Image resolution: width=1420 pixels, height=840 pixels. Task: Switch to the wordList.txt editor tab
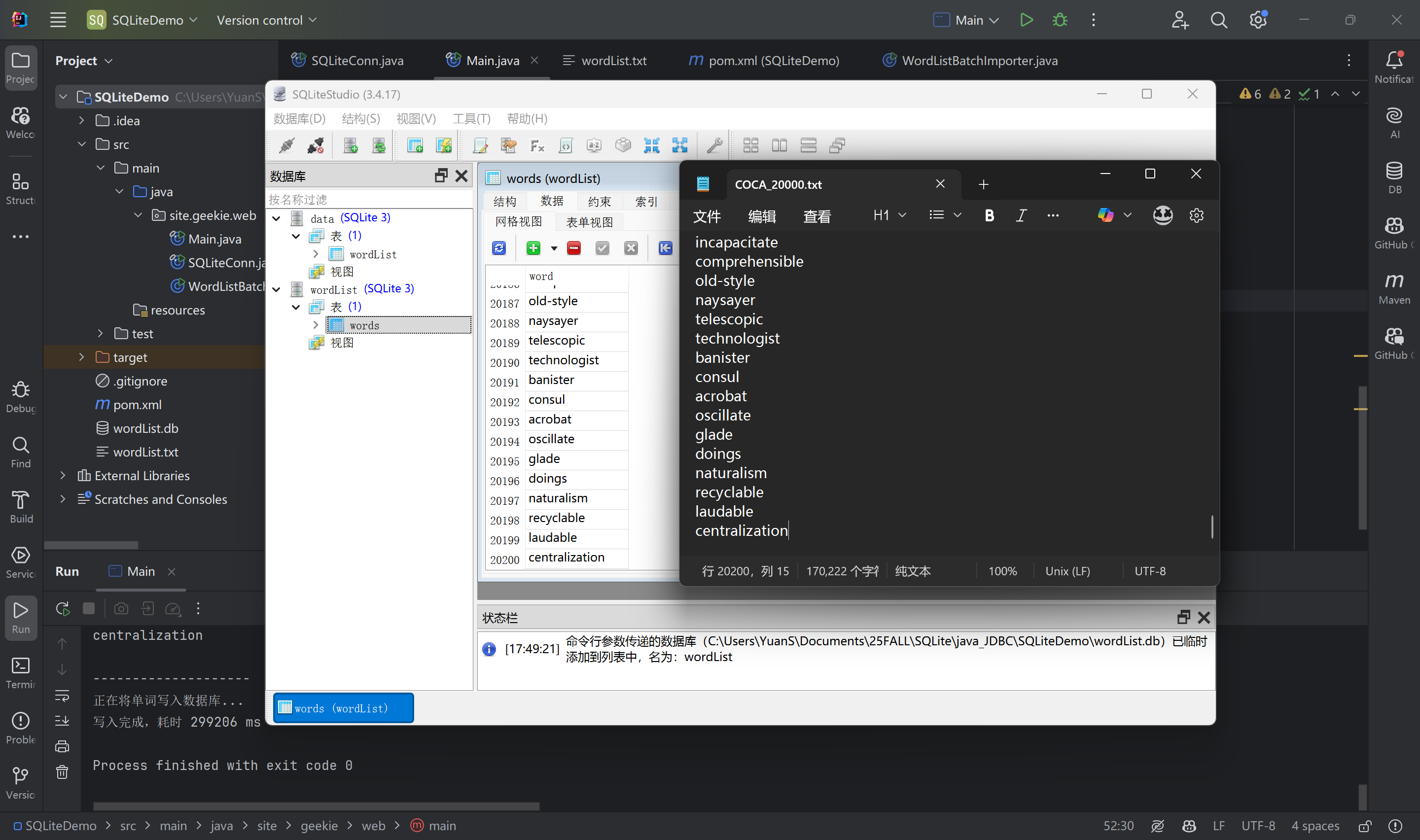[x=613, y=61]
